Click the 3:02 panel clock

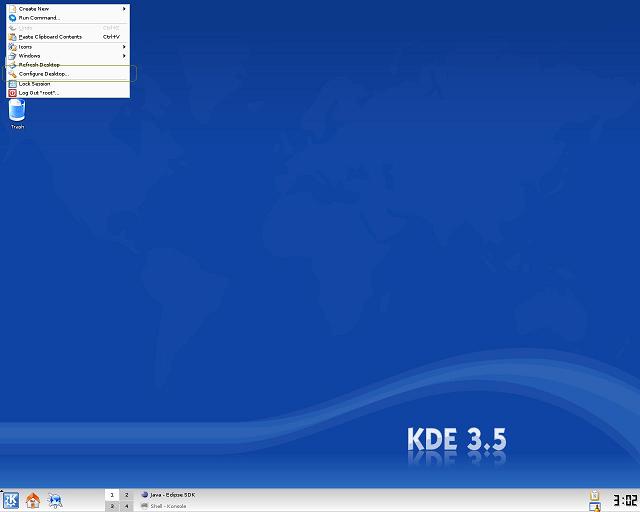[x=625, y=501]
